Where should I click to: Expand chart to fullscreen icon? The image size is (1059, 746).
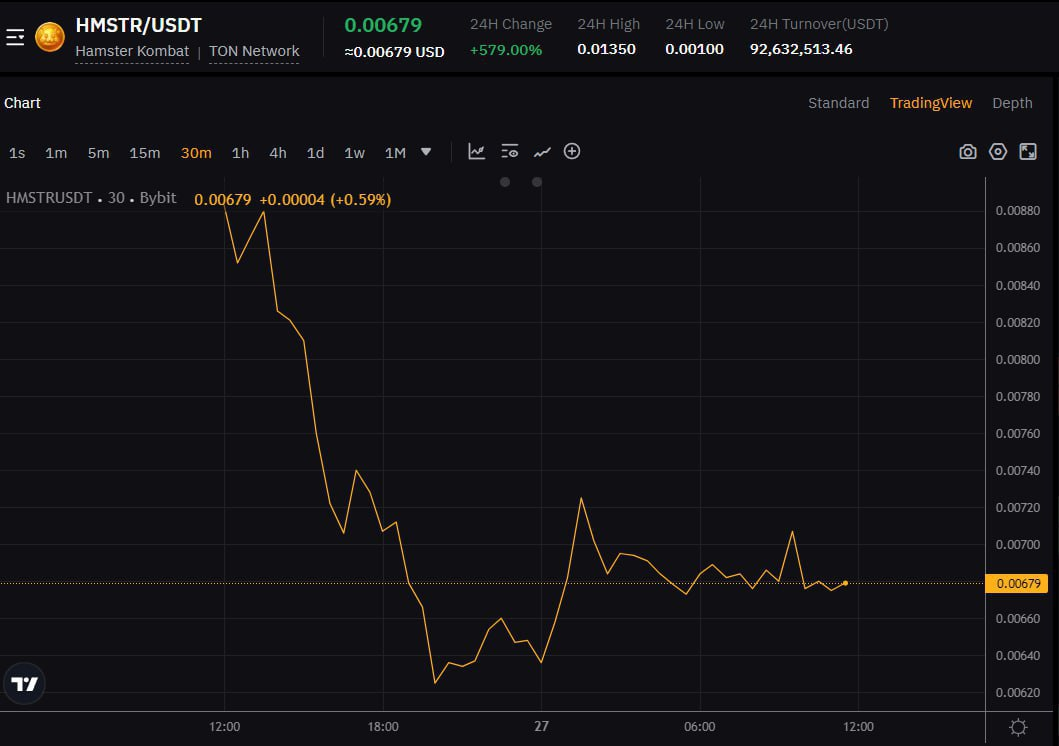coord(1028,152)
